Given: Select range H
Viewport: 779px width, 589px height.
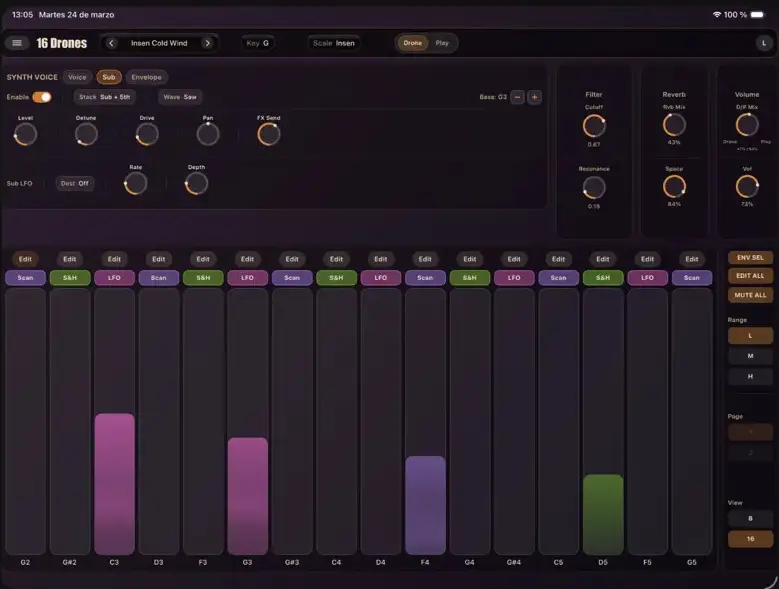Looking at the screenshot, I should click(750, 376).
